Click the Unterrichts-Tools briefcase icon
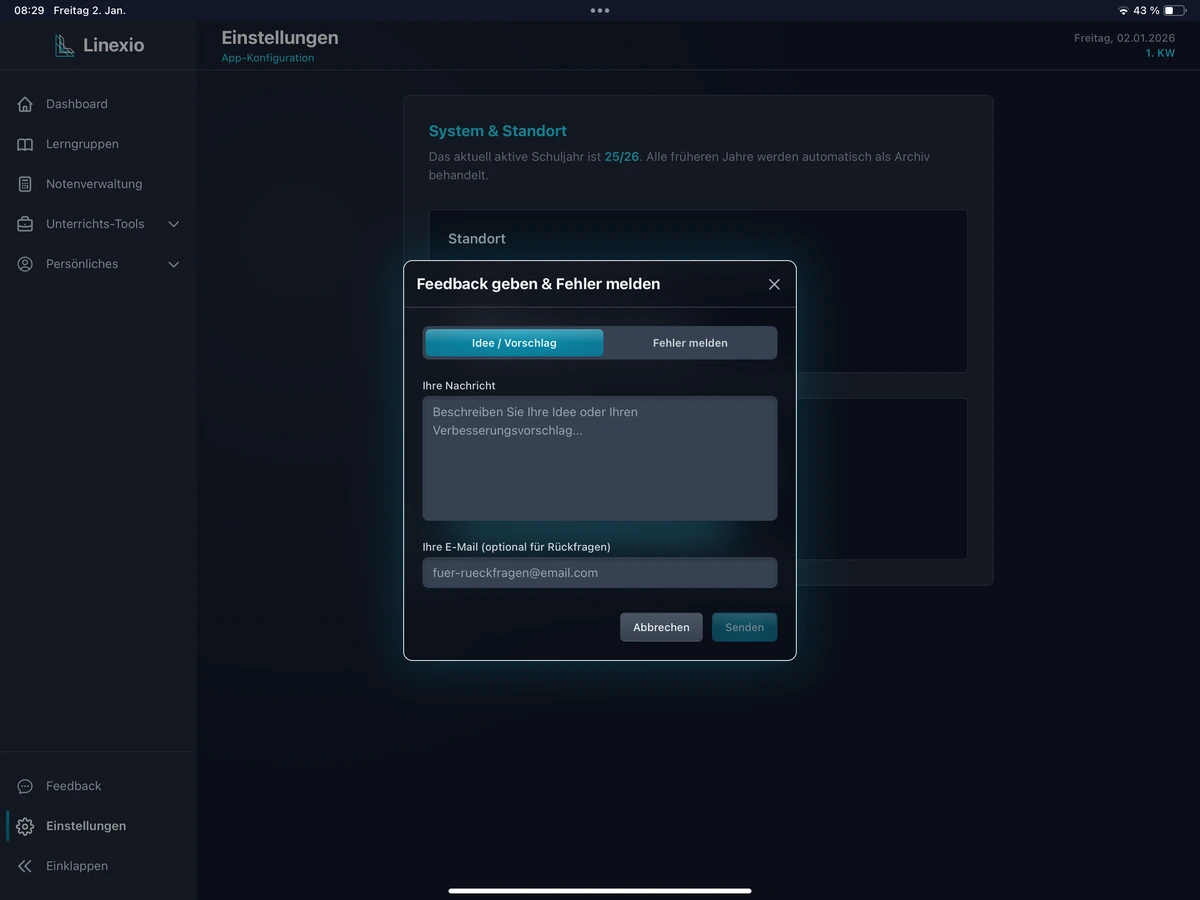 [x=25, y=223]
